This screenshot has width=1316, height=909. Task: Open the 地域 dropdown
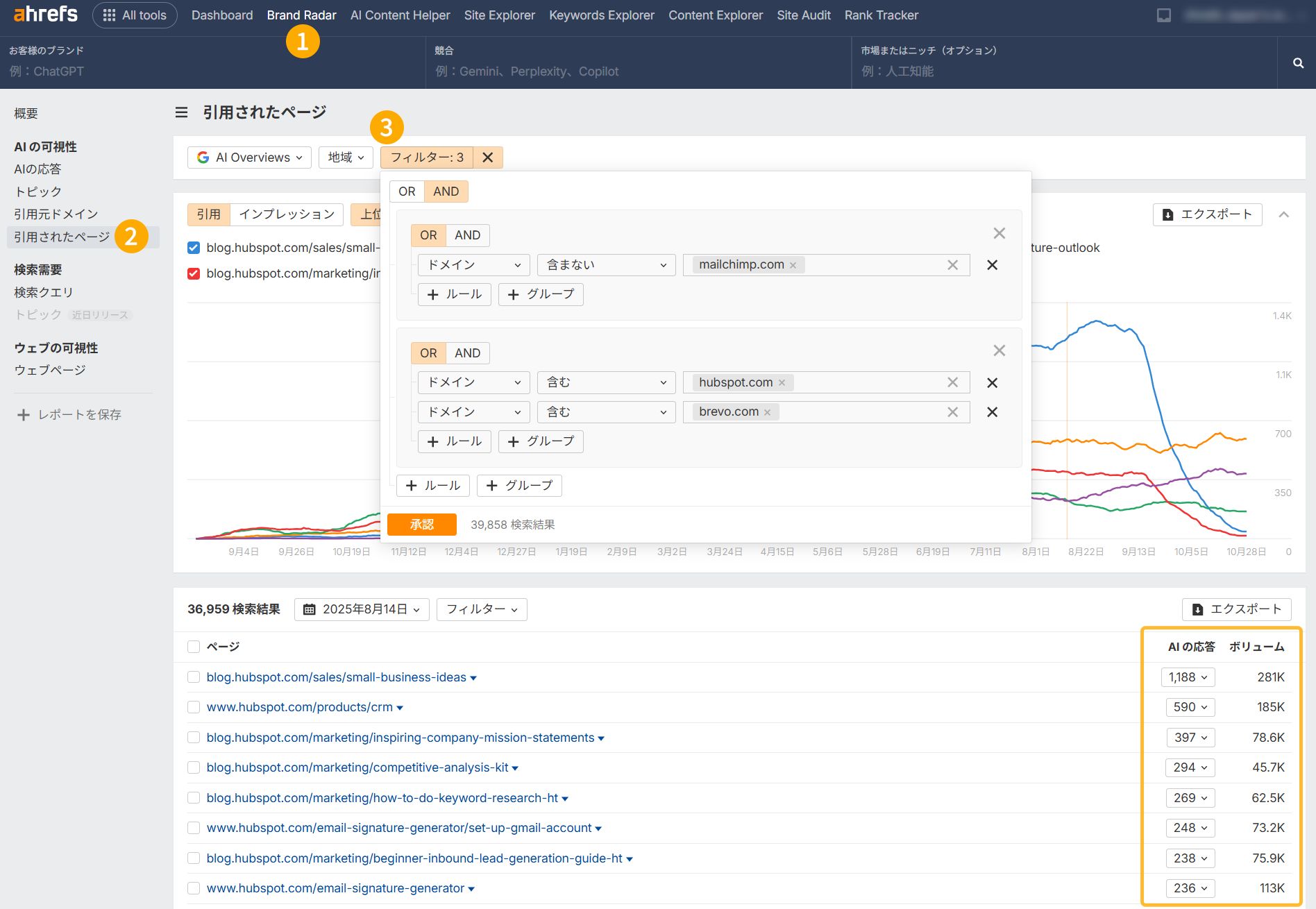click(x=345, y=157)
